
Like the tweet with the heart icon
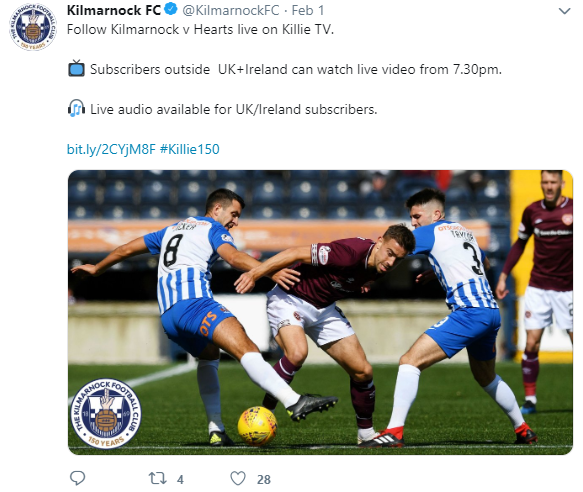238,479
